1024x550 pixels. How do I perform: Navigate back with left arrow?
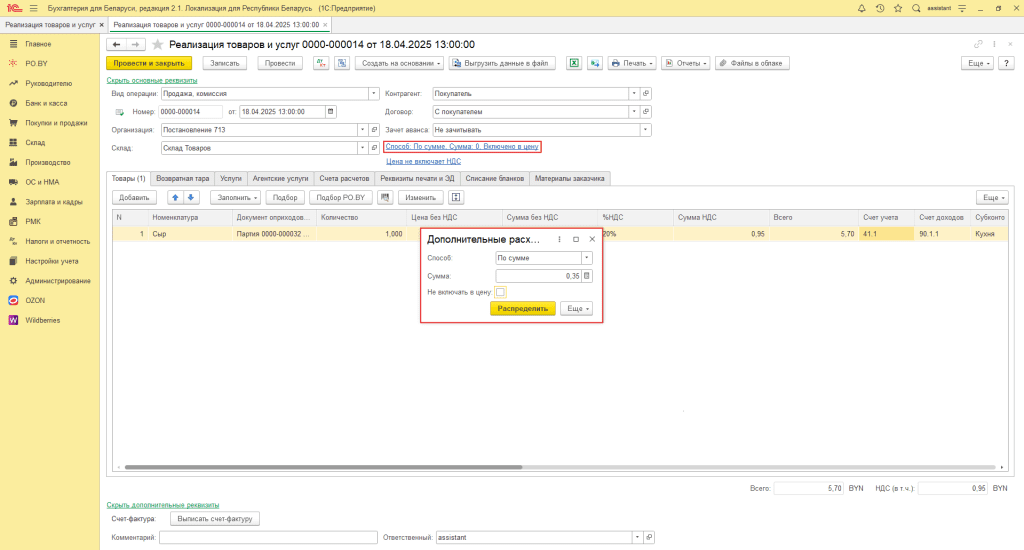[x=116, y=44]
